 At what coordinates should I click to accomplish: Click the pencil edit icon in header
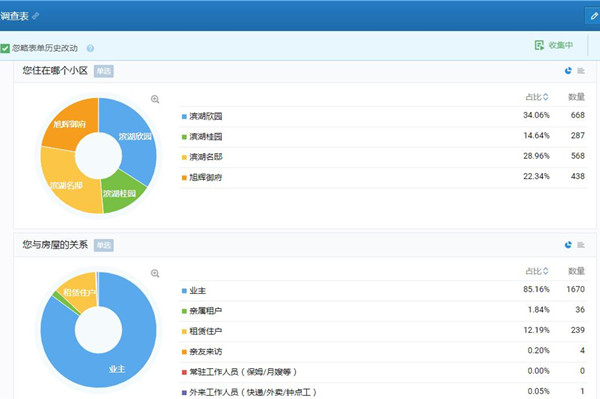[594, 16]
